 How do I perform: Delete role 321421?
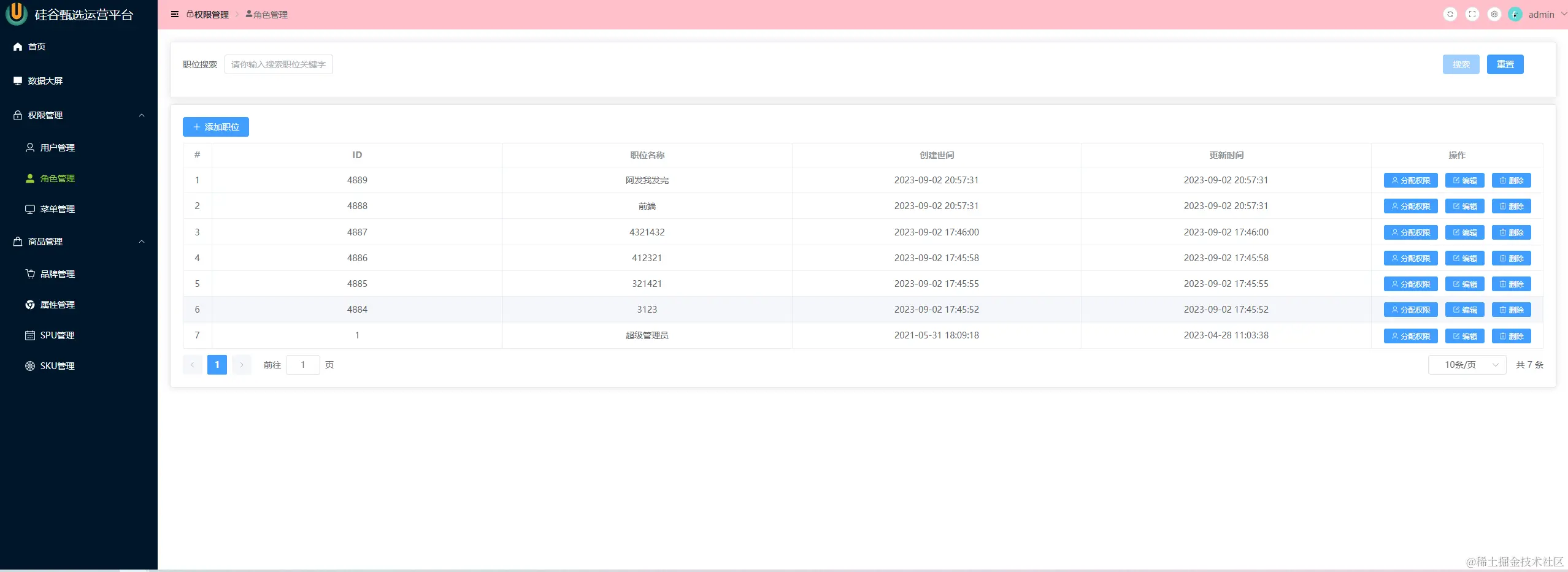pos(1511,284)
